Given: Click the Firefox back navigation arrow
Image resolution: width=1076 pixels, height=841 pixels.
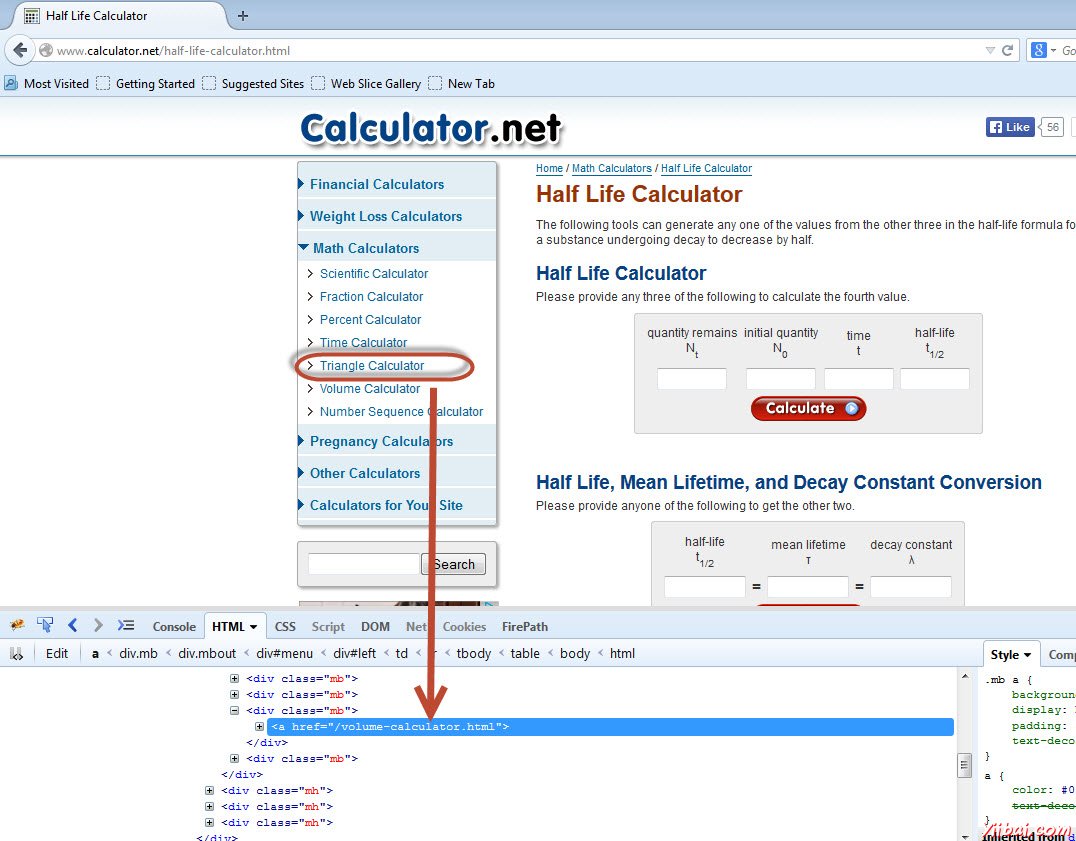Looking at the screenshot, I should [x=20, y=49].
